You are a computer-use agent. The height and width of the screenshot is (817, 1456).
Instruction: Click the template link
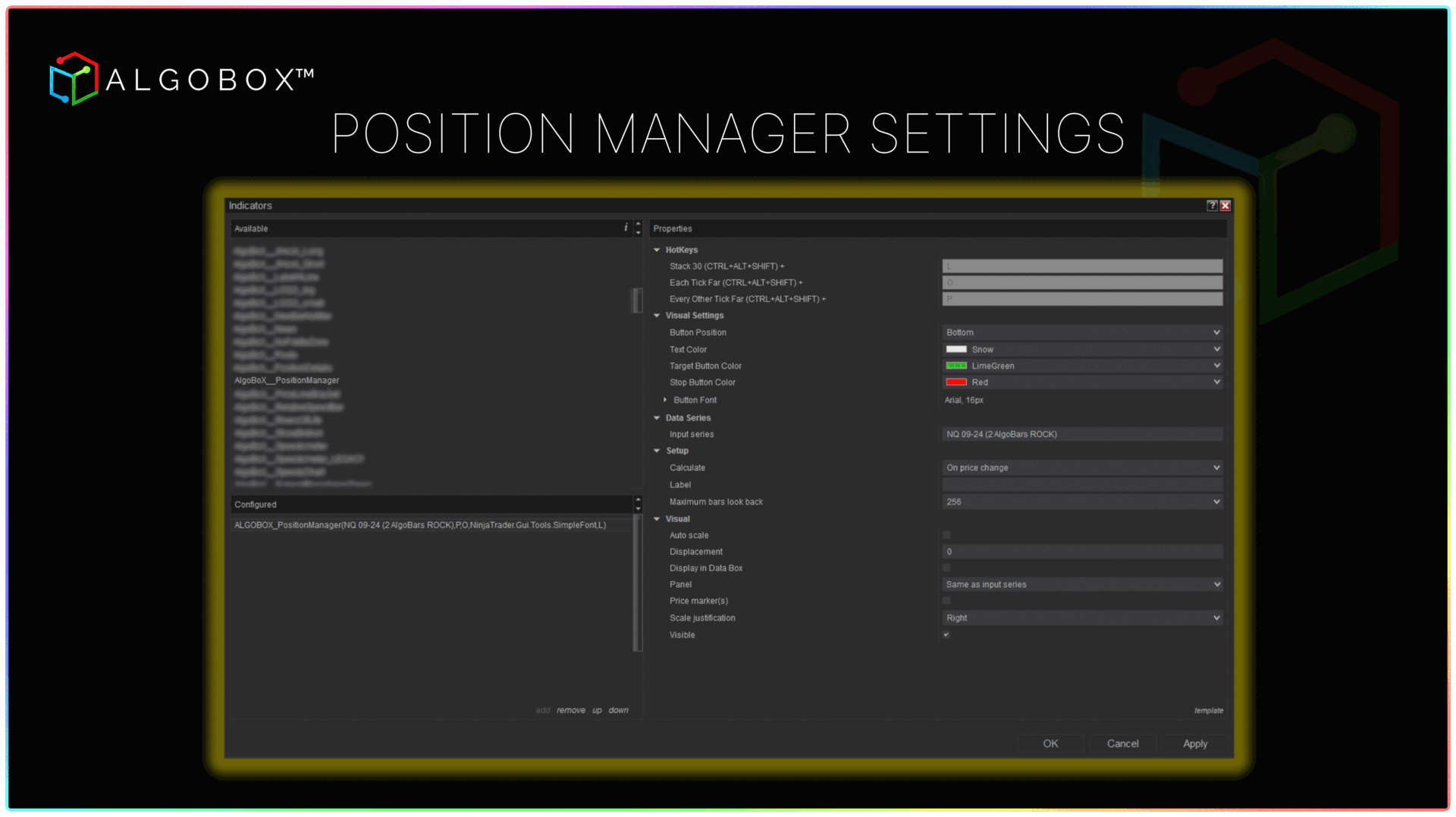[1208, 710]
